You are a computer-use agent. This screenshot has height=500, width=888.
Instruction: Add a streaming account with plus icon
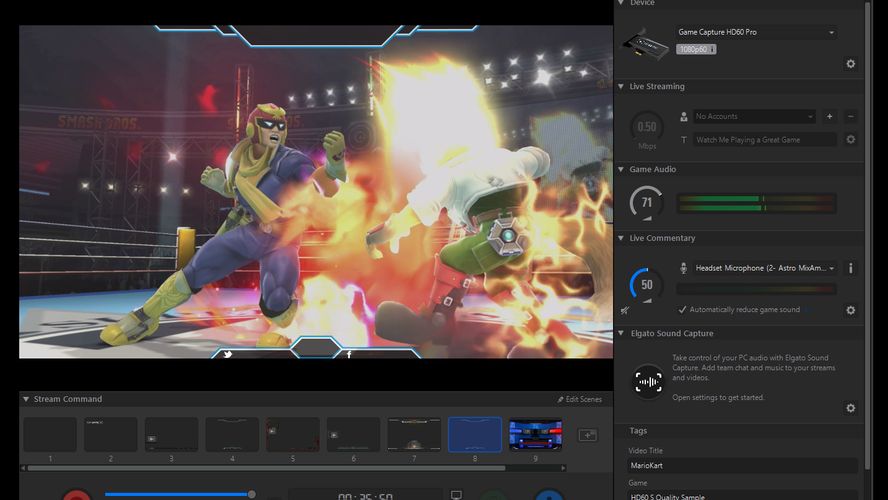[829, 117]
